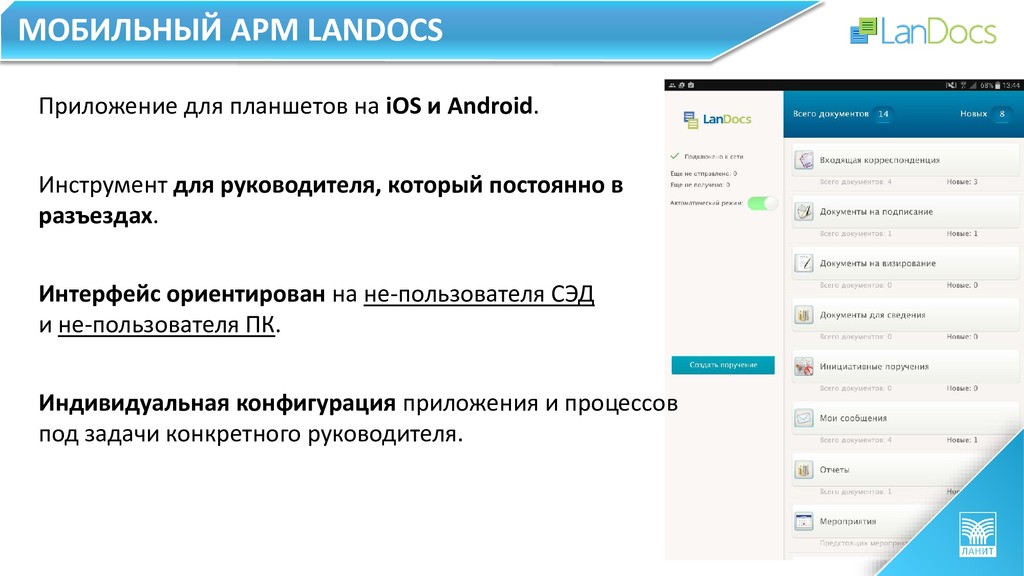Open the Документы на визирование row

905,263
